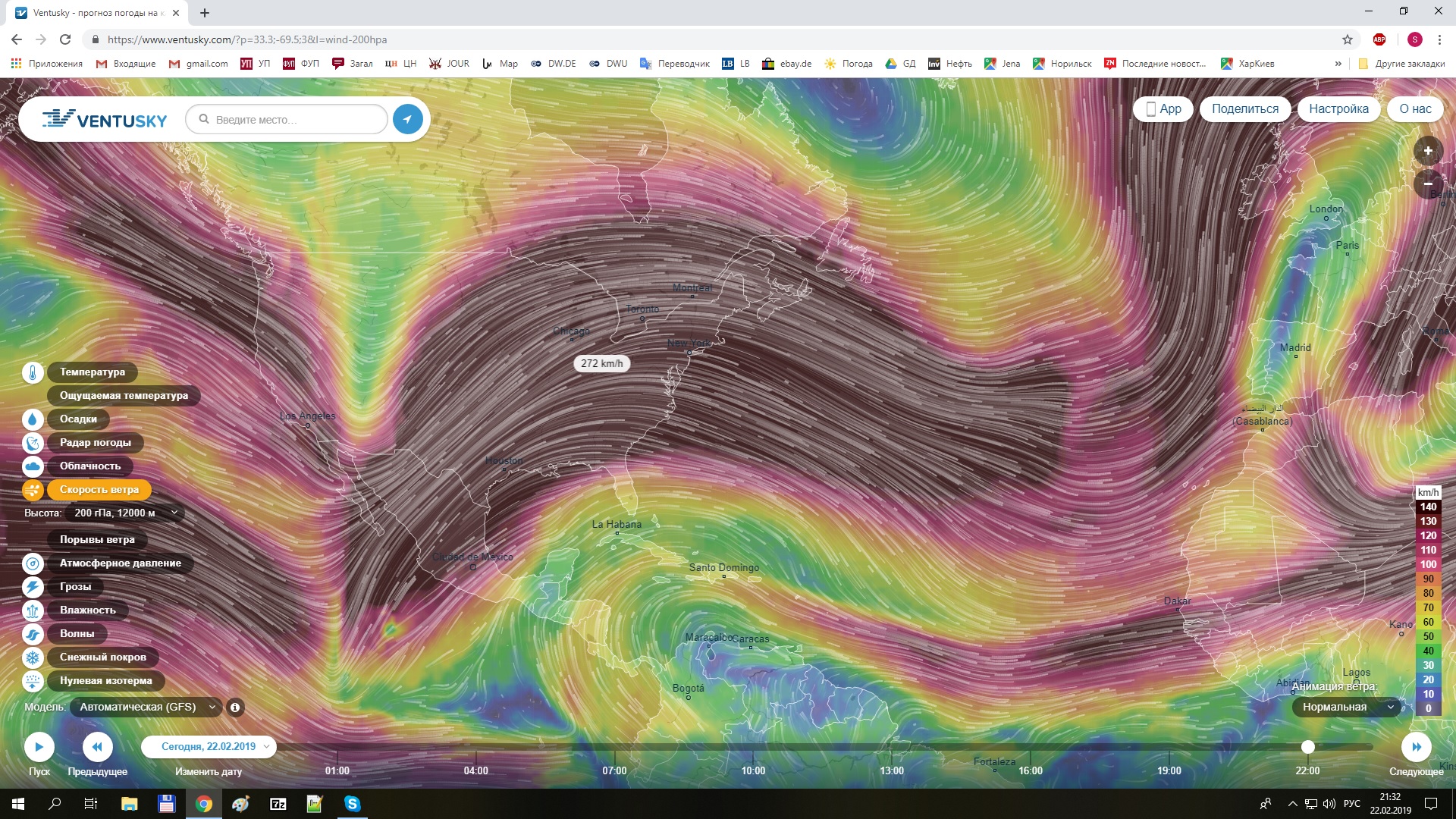The image size is (1456, 819).
Task: Click the timeline slider handle
Action: [1307, 747]
